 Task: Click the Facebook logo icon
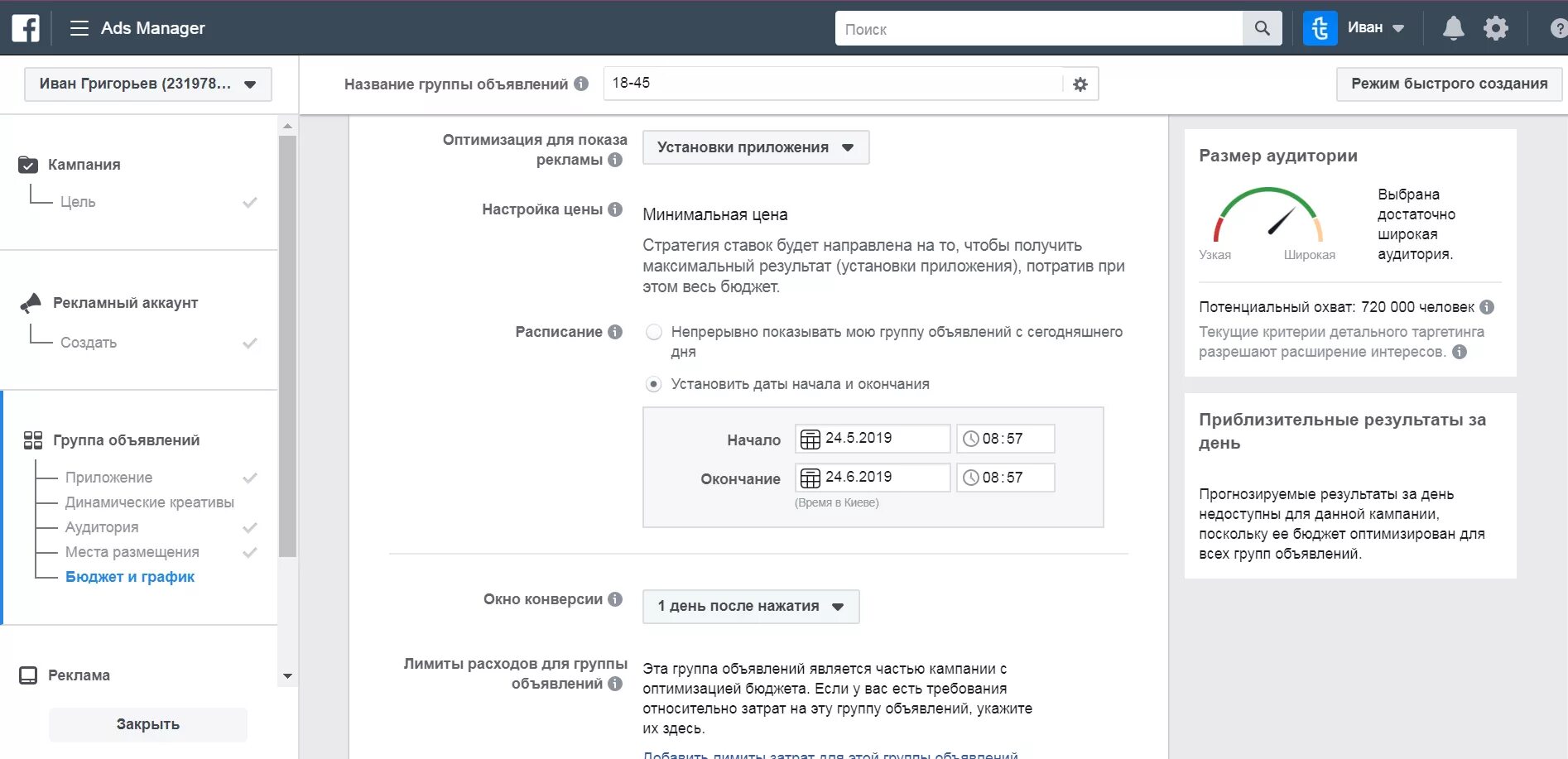point(26,28)
